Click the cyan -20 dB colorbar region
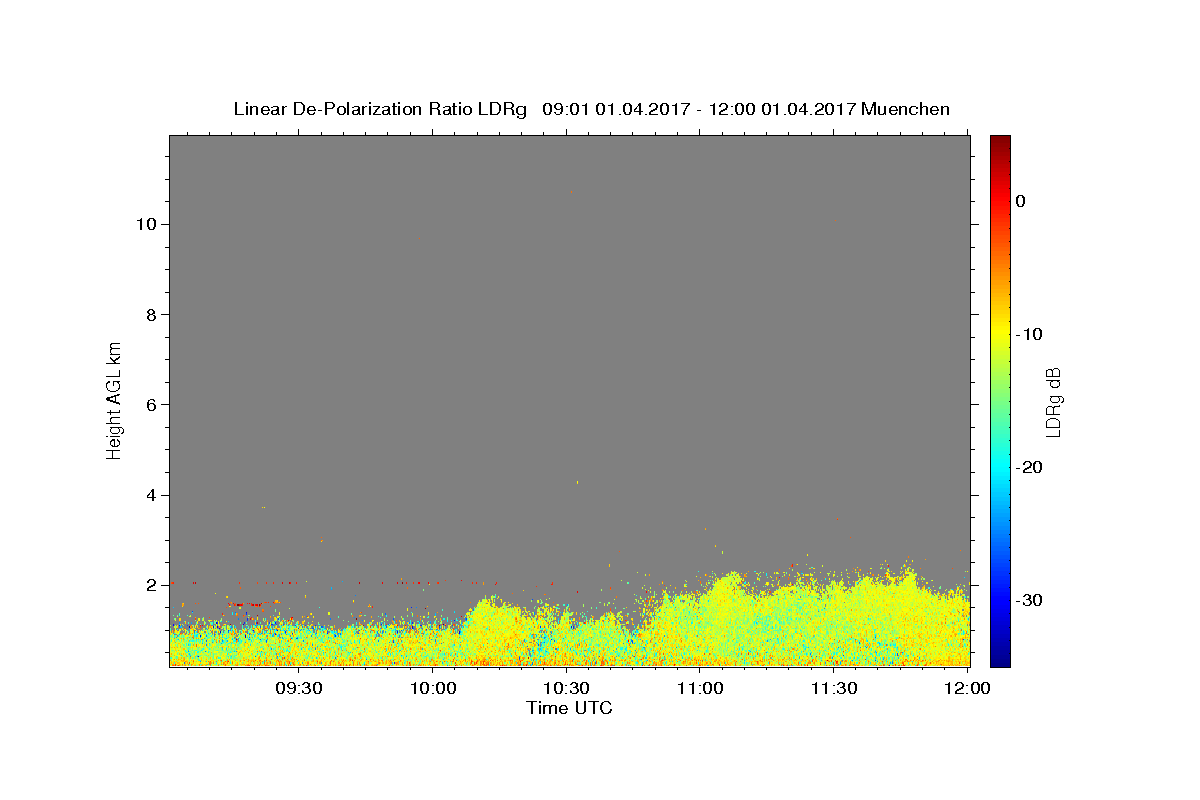The image size is (1200, 800). click(1000, 467)
